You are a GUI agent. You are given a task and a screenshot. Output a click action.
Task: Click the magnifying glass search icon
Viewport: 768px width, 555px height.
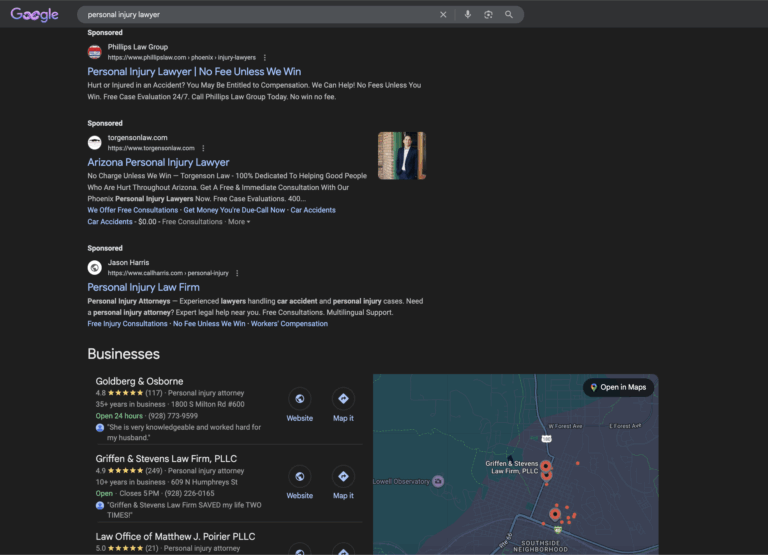(x=509, y=15)
